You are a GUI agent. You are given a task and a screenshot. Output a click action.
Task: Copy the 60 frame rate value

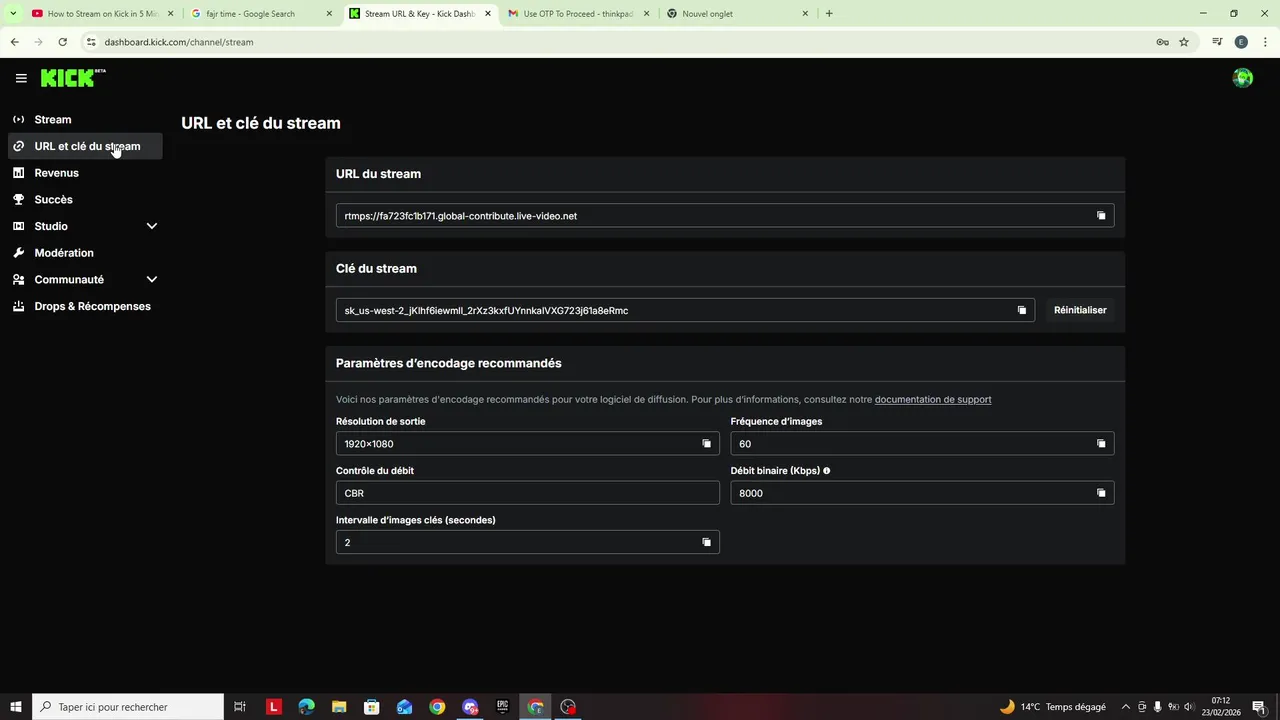pyautogui.click(x=1101, y=444)
